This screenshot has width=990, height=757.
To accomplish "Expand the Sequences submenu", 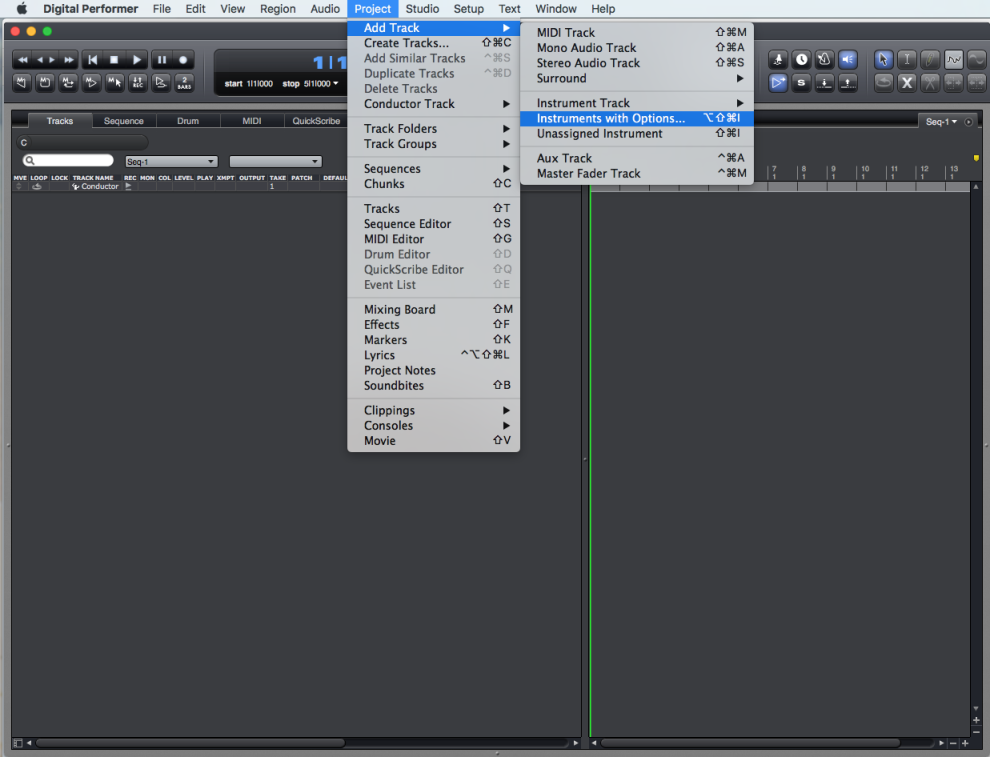I will click(x=434, y=169).
